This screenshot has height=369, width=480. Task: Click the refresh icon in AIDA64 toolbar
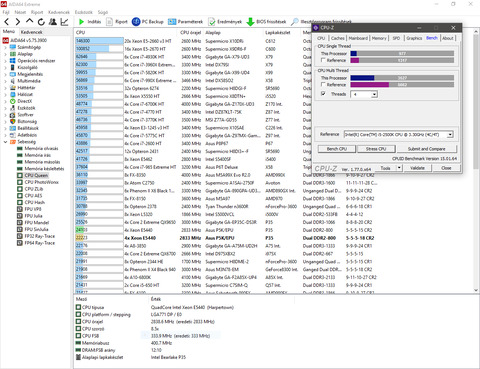tap(41, 22)
